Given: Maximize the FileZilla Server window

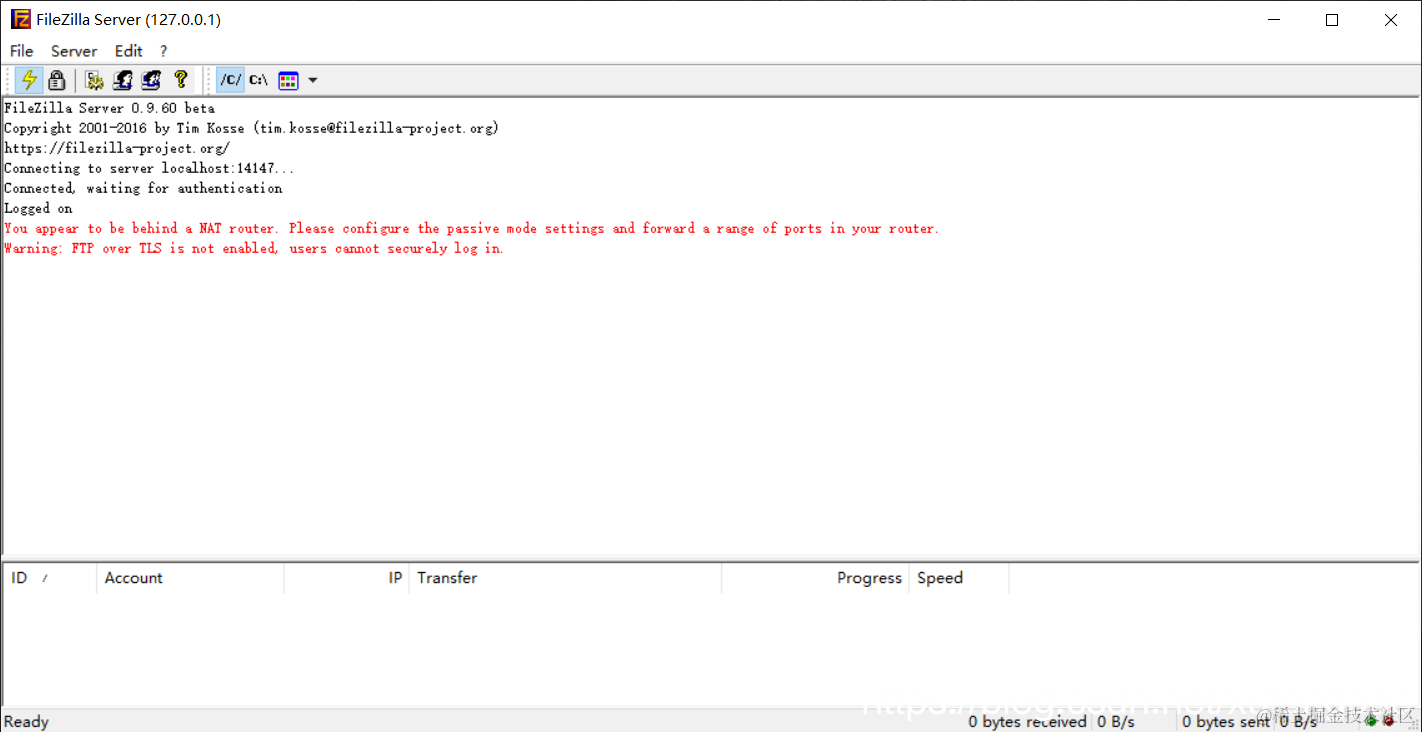Looking at the screenshot, I should point(1332,20).
